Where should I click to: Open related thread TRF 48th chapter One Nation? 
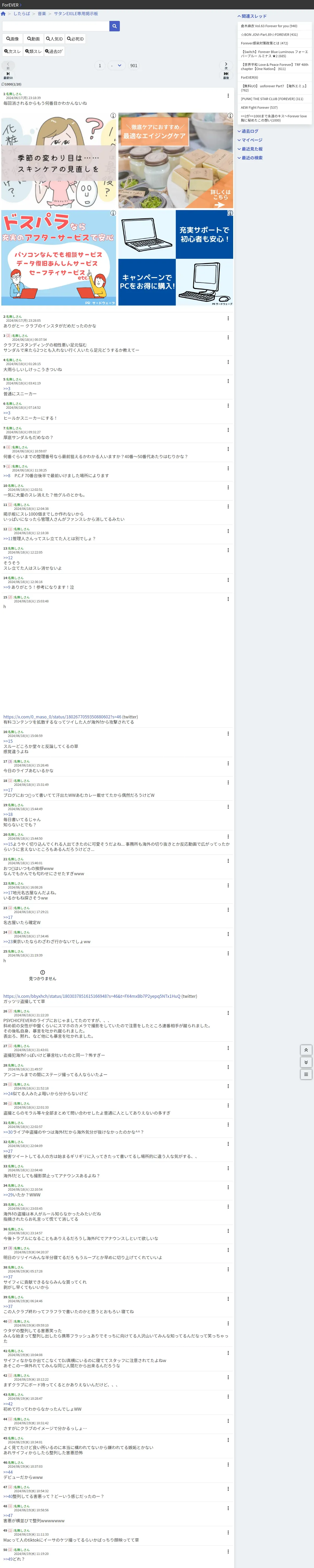[x=274, y=66]
